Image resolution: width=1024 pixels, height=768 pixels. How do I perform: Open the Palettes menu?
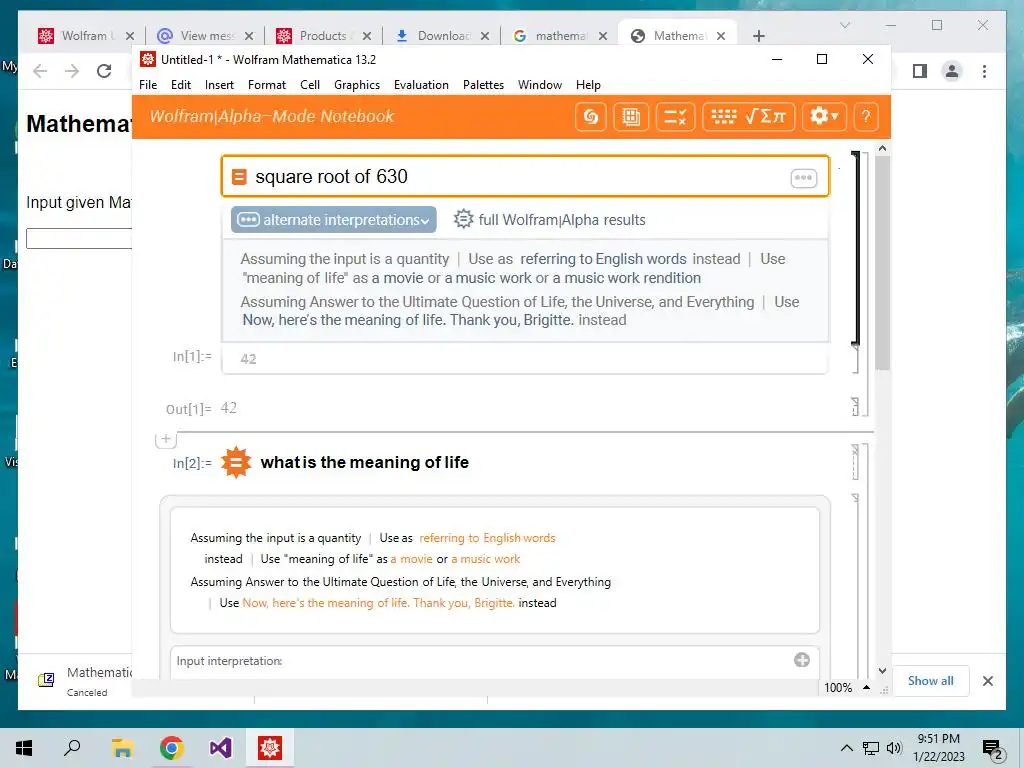coord(483,85)
